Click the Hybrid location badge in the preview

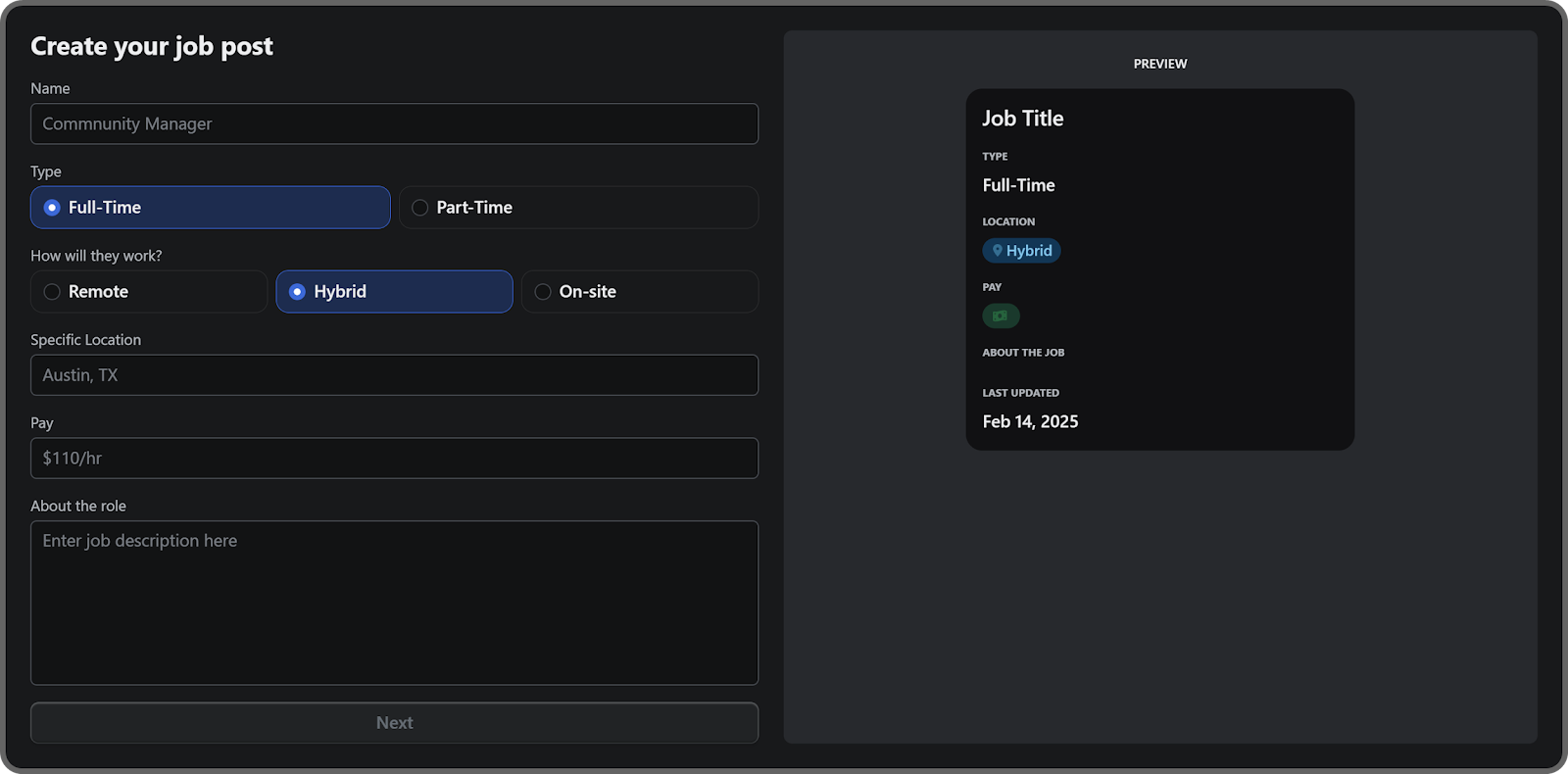tap(1021, 251)
